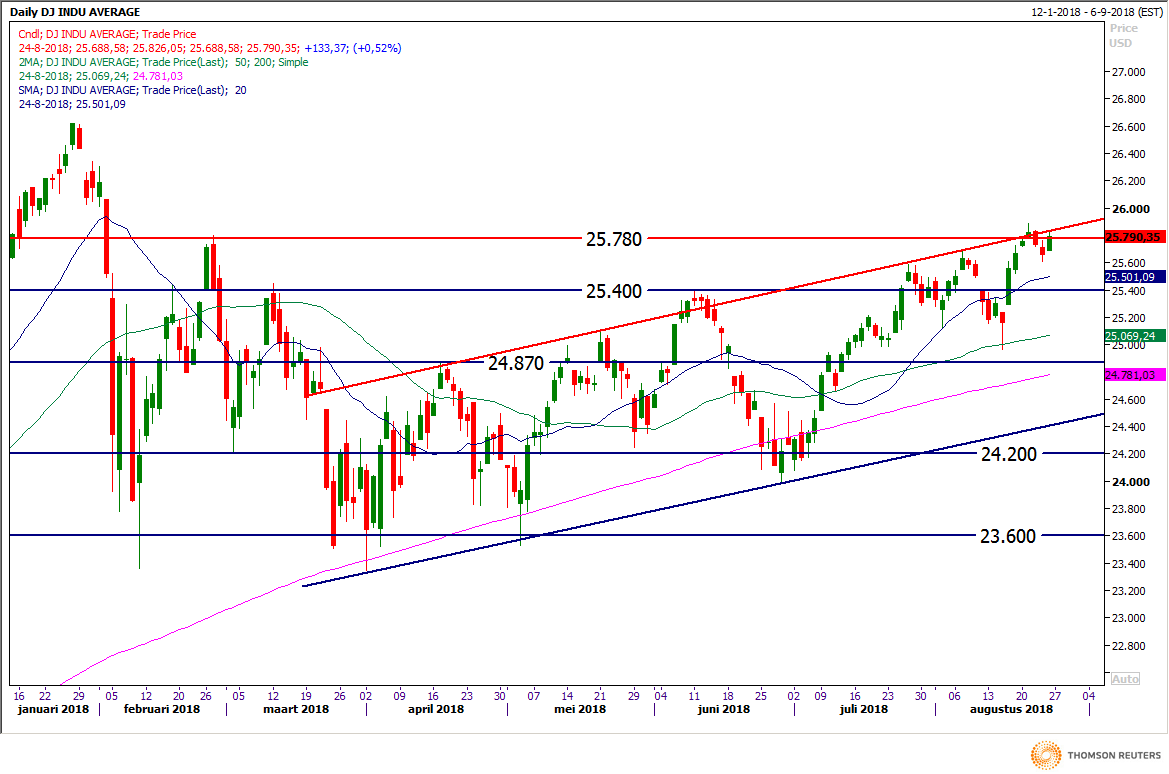The width and height of the screenshot is (1169, 774).
Task: Click the 'april 2018' month label
Action: [x=435, y=709]
